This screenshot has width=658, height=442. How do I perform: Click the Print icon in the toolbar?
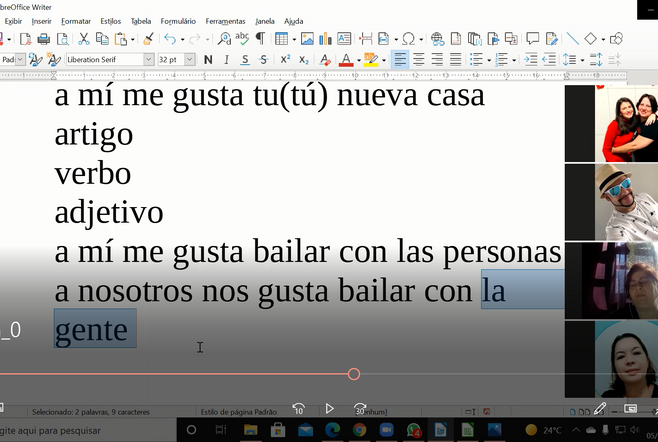pos(44,39)
